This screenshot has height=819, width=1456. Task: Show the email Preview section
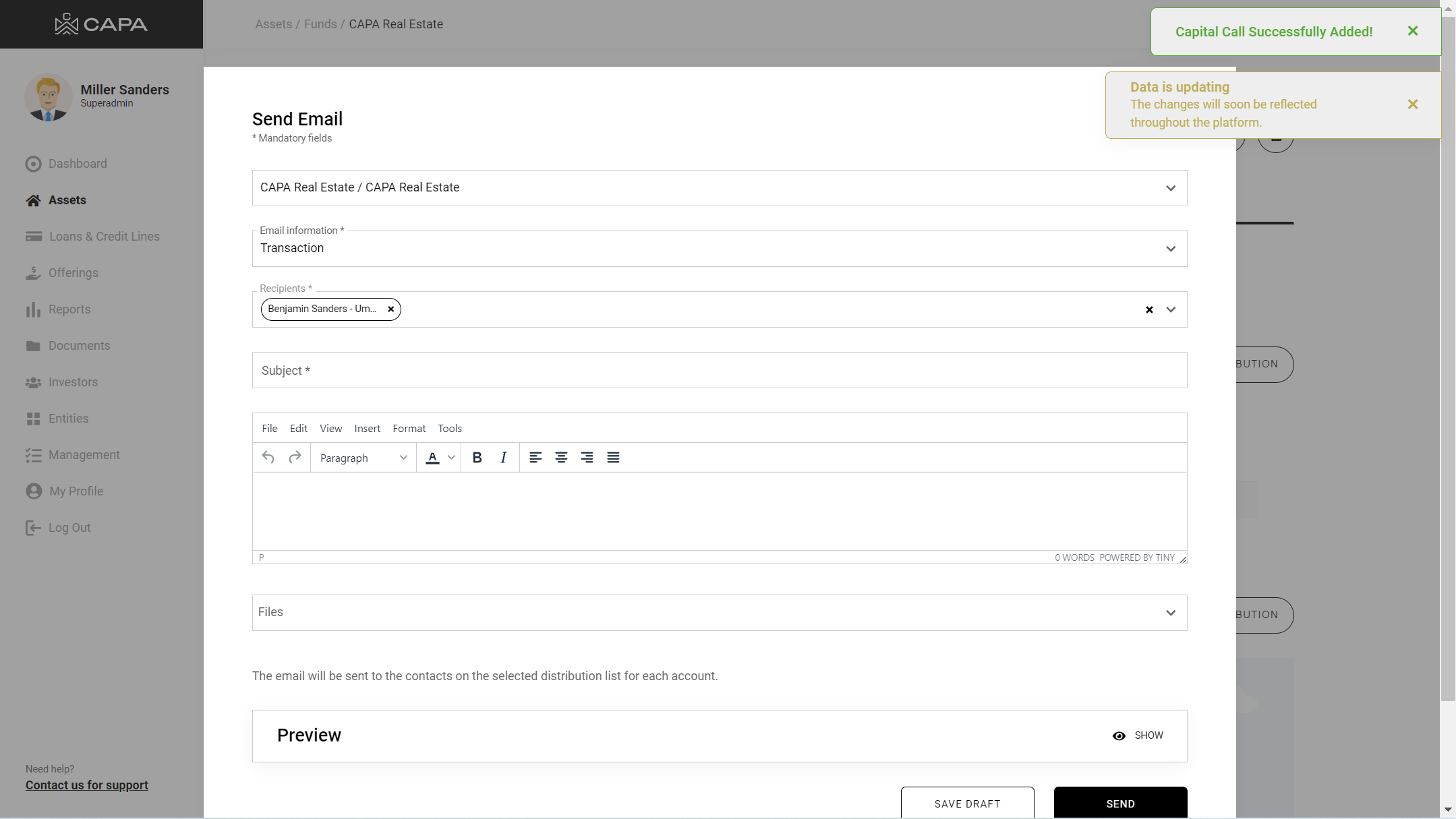click(1138, 735)
